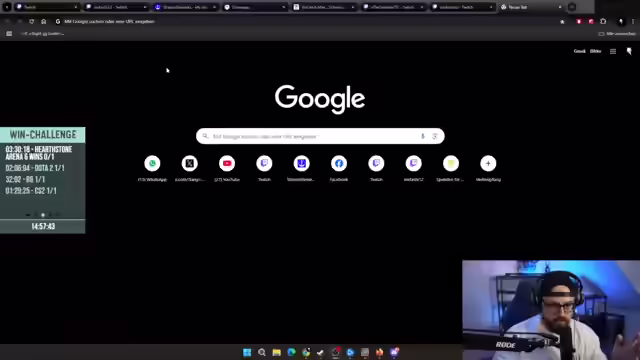This screenshot has height=360, width=640.
Task: Open the blue download-arrow shortcut tile
Action: [x=302, y=164]
